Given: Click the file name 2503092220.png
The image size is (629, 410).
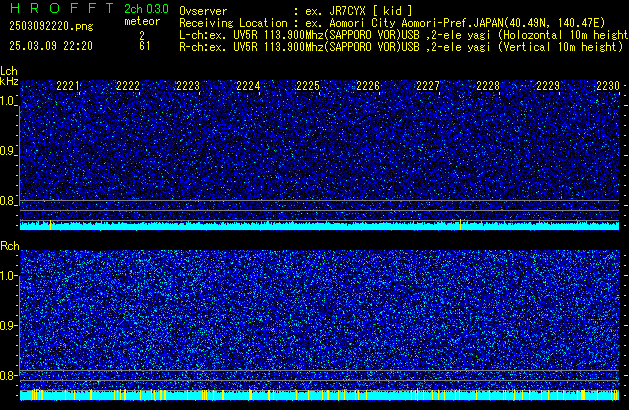Looking at the screenshot, I should tap(51, 26).
